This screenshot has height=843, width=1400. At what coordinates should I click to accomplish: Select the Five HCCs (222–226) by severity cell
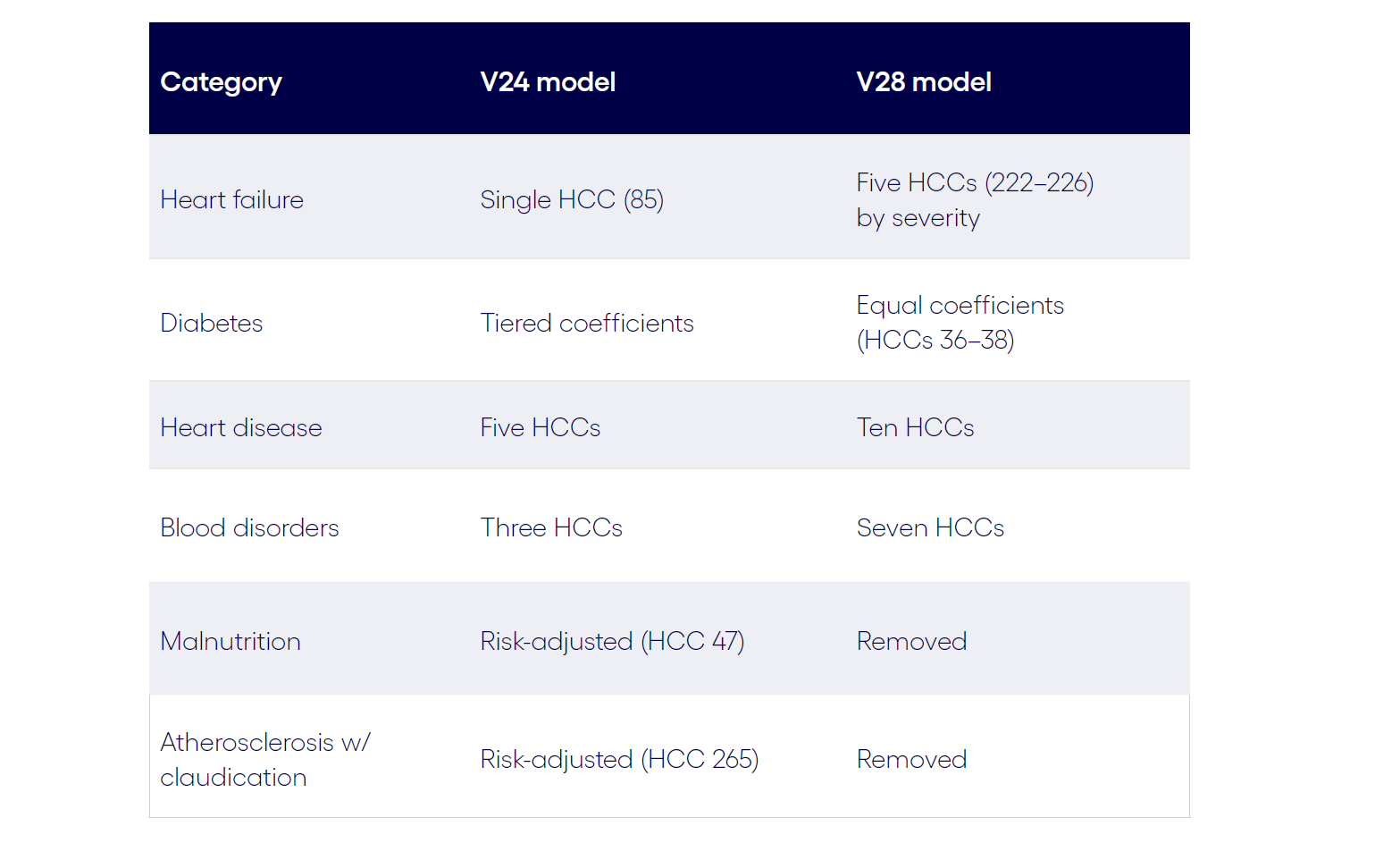tap(974, 200)
